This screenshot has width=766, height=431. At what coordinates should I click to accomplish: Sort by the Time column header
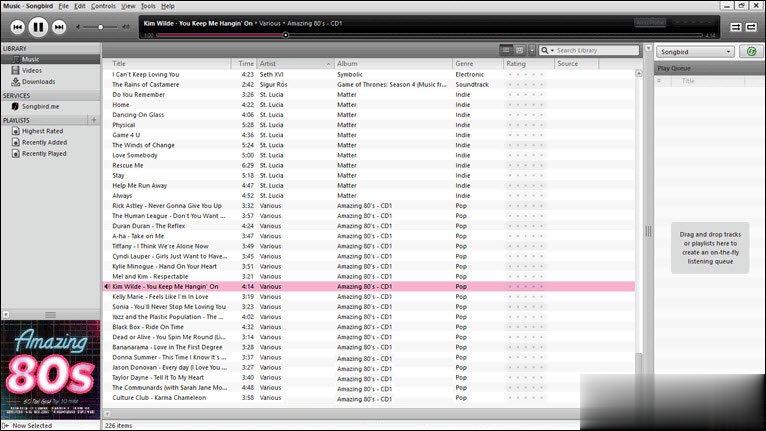(244, 64)
